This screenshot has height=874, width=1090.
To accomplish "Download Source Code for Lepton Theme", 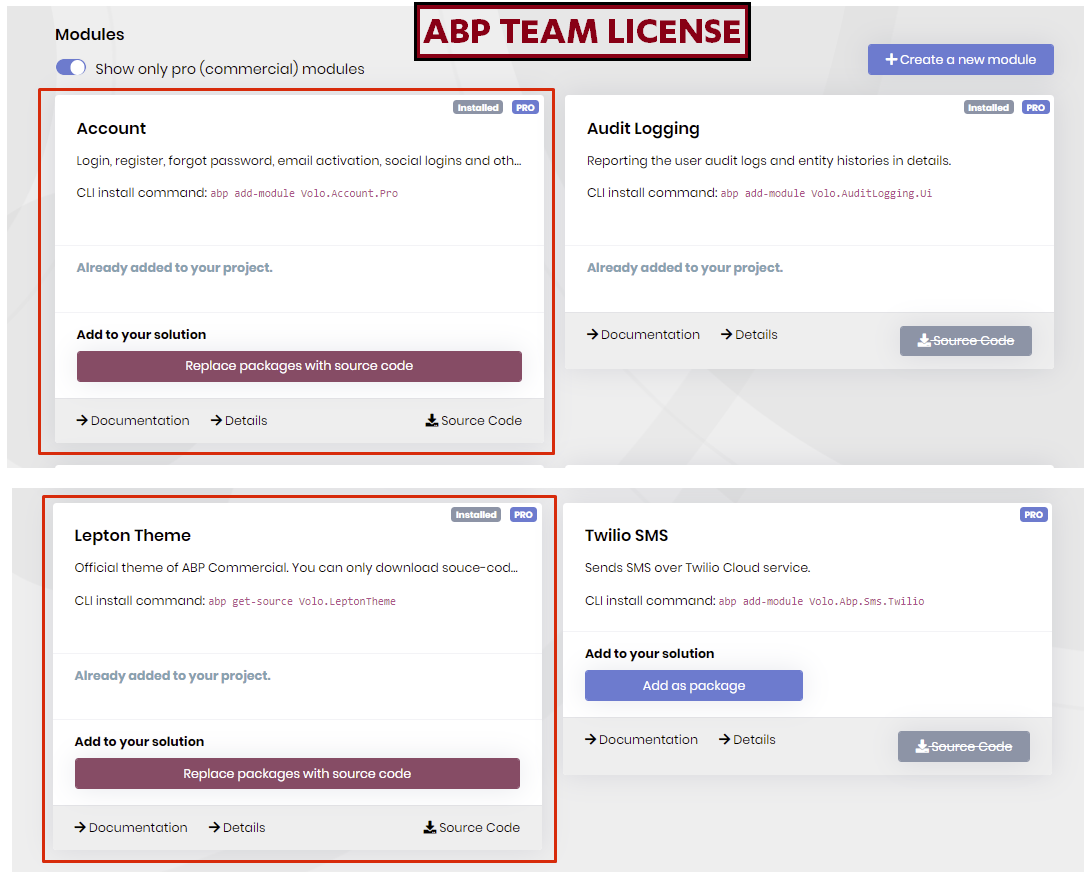I will coord(472,828).
